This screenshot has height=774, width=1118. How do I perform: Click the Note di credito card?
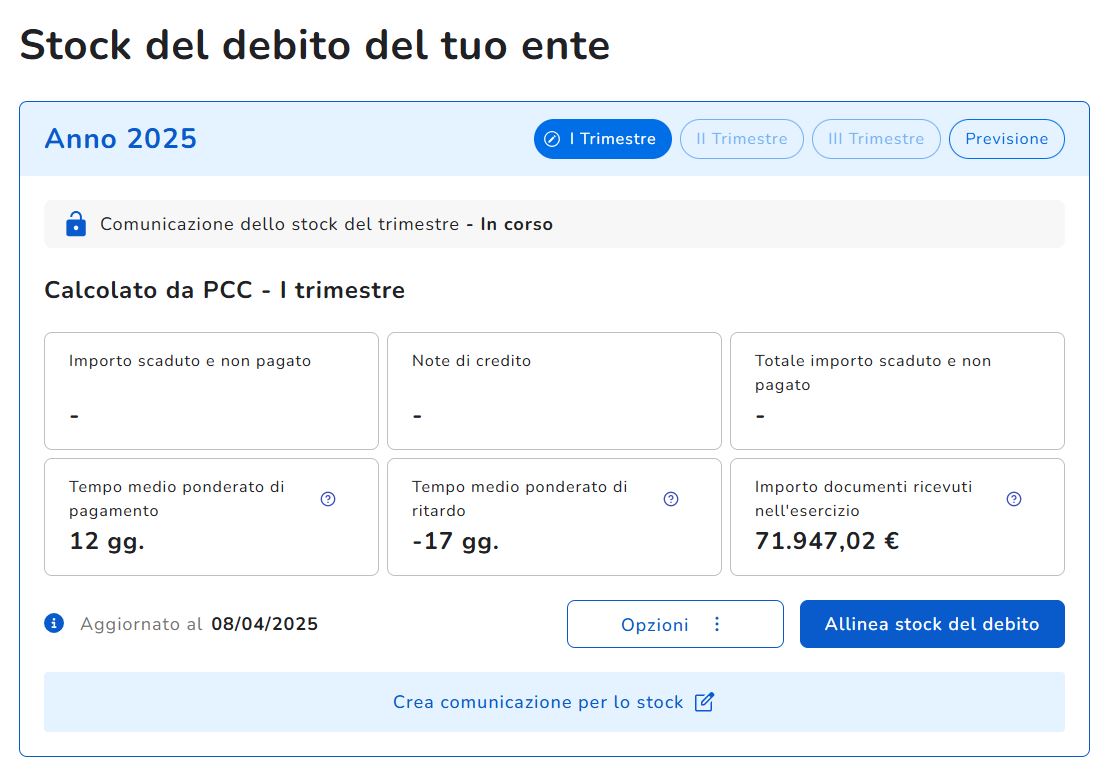coord(554,391)
